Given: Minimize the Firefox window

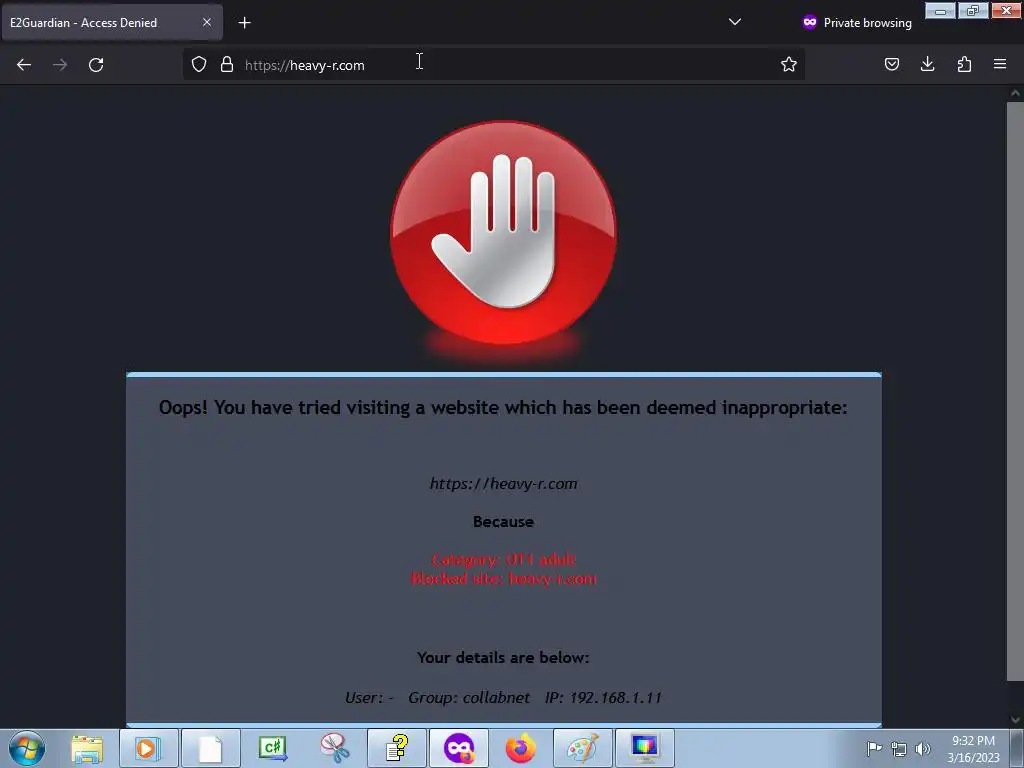Looking at the screenshot, I should click(x=940, y=10).
